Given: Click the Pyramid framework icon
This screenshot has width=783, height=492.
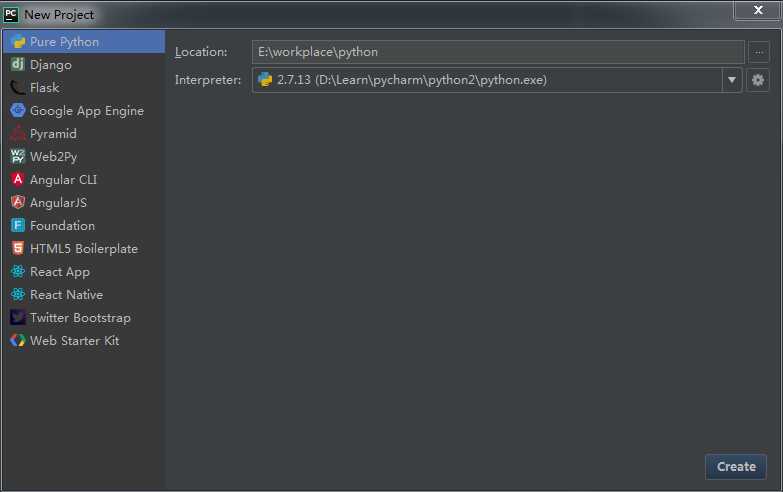Looking at the screenshot, I should pos(18,133).
